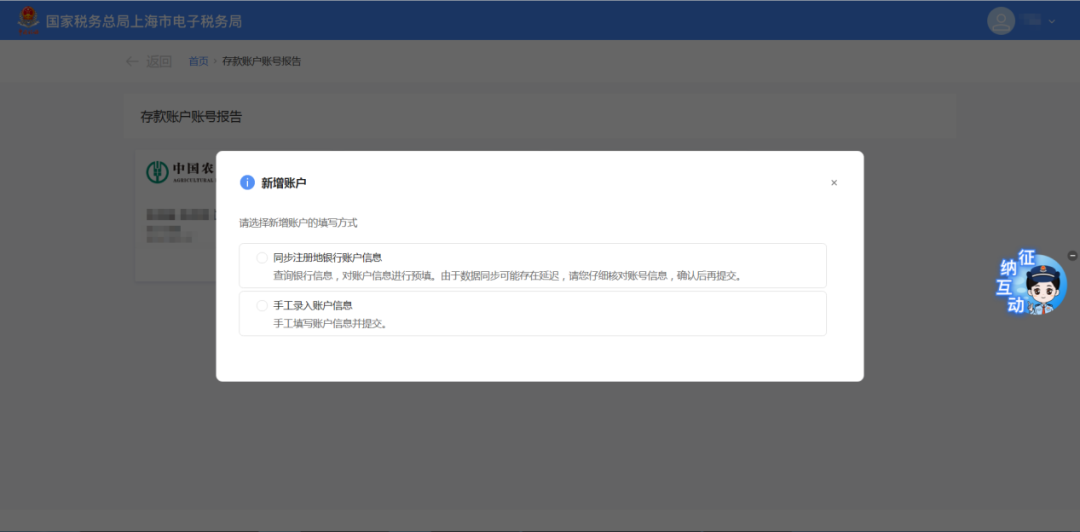Viewport: 1080px width, 532px height.
Task: Select the 同步注册地银行账户信息 radio button
Action: click(262, 257)
